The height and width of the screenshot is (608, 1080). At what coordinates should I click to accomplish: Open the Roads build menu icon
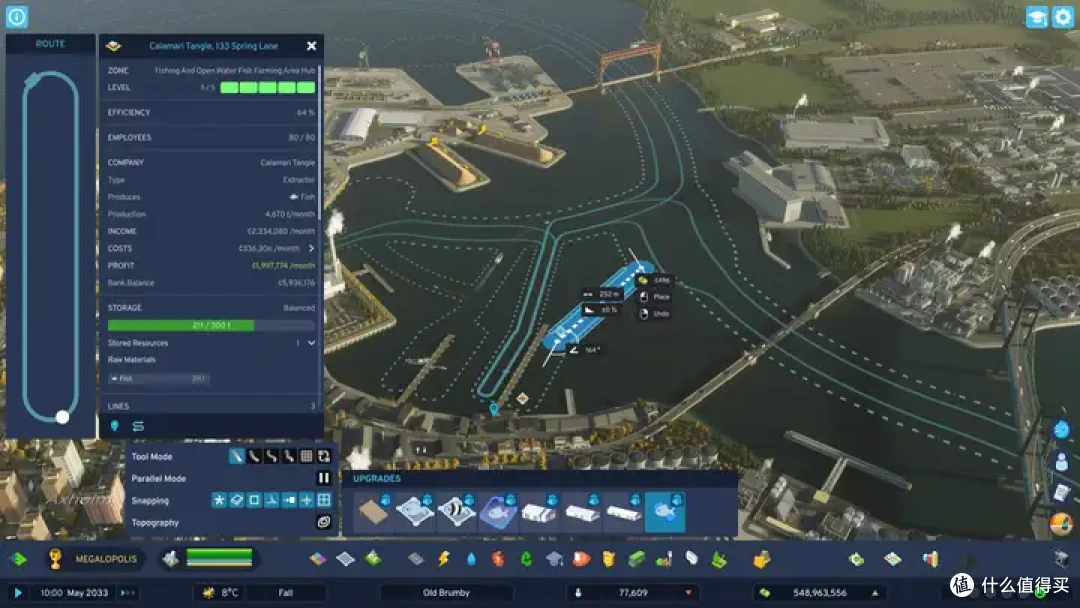[x=415, y=559]
